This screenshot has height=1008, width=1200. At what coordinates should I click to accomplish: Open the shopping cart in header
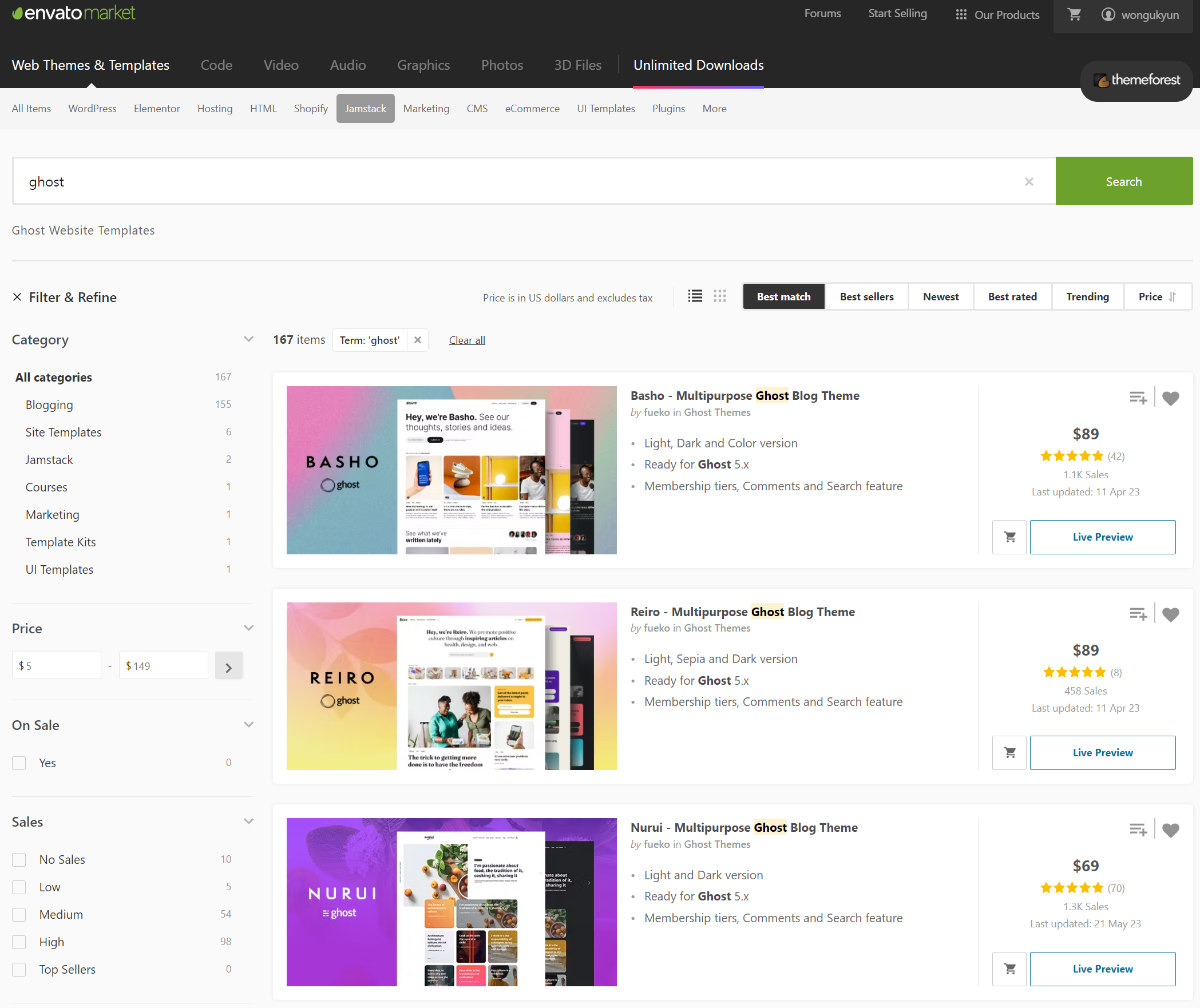(x=1074, y=15)
